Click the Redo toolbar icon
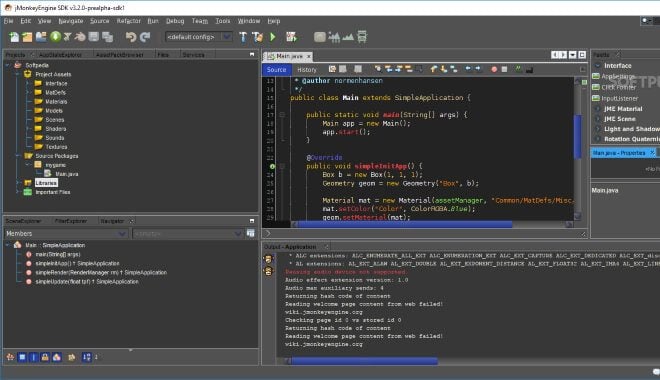The height and width of the screenshot is (380, 660). 145,37
